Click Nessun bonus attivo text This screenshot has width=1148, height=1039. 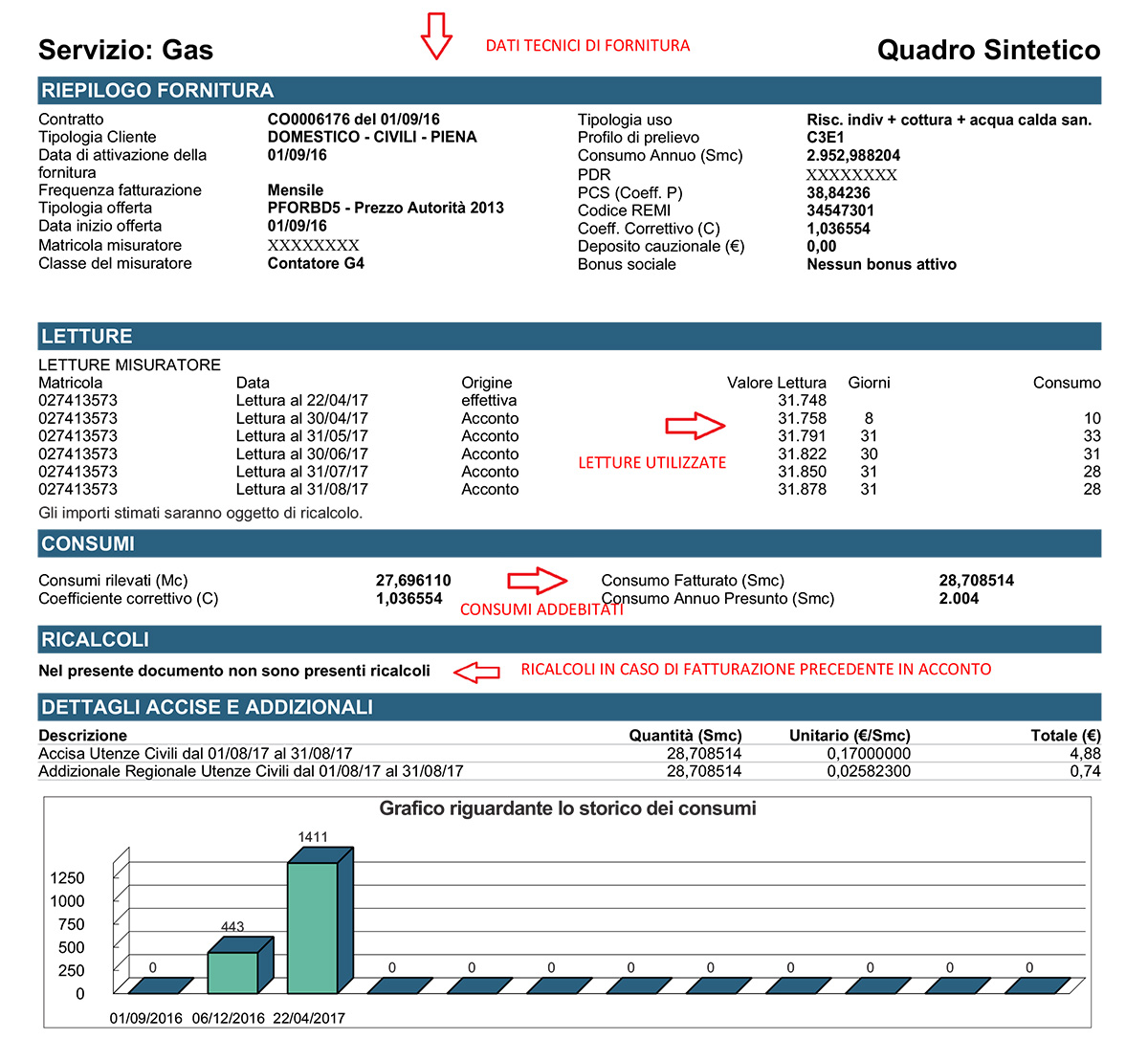(x=882, y=264)
